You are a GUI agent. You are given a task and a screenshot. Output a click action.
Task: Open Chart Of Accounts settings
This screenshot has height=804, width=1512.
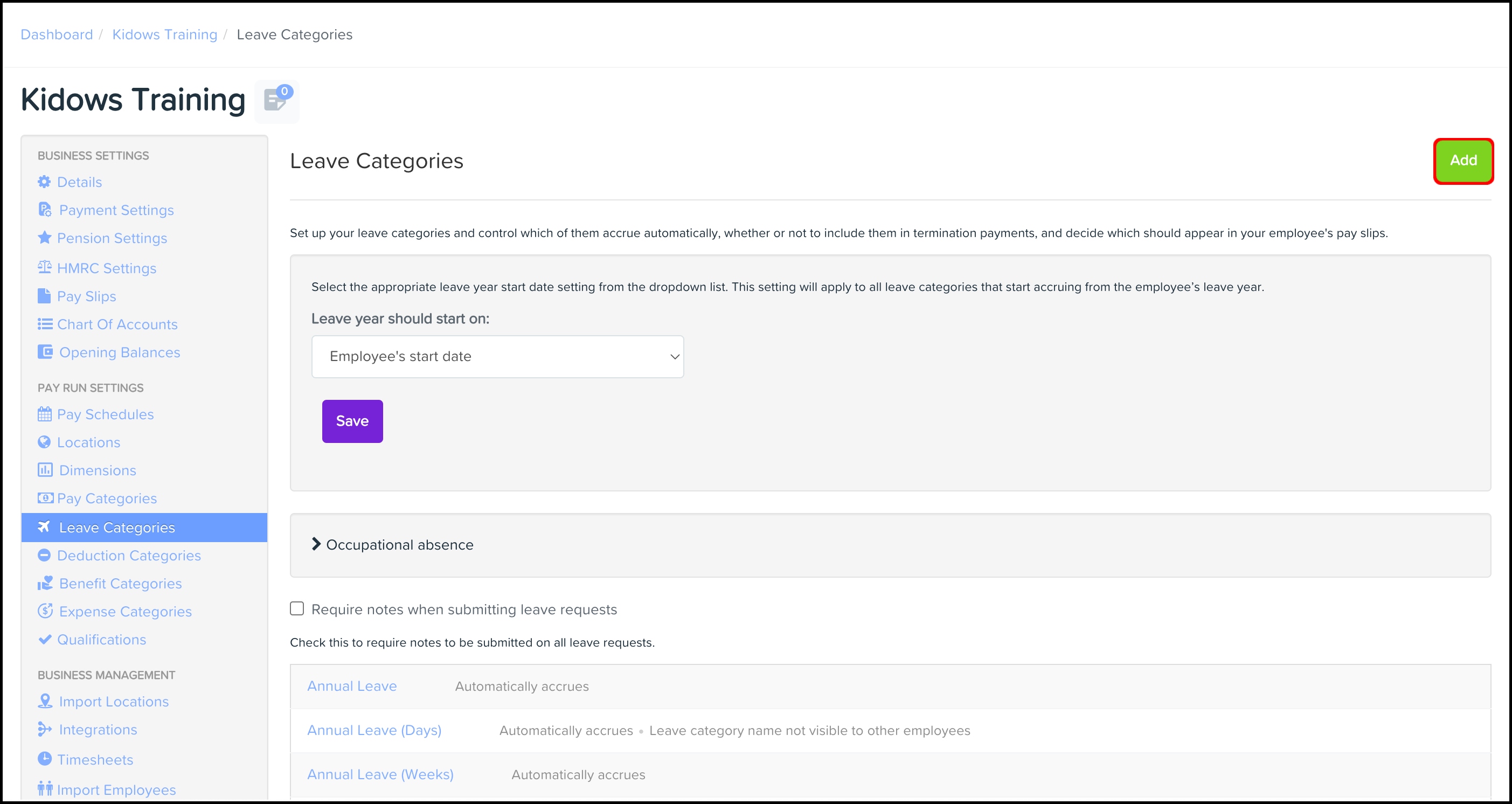click(x=117, y=324)
